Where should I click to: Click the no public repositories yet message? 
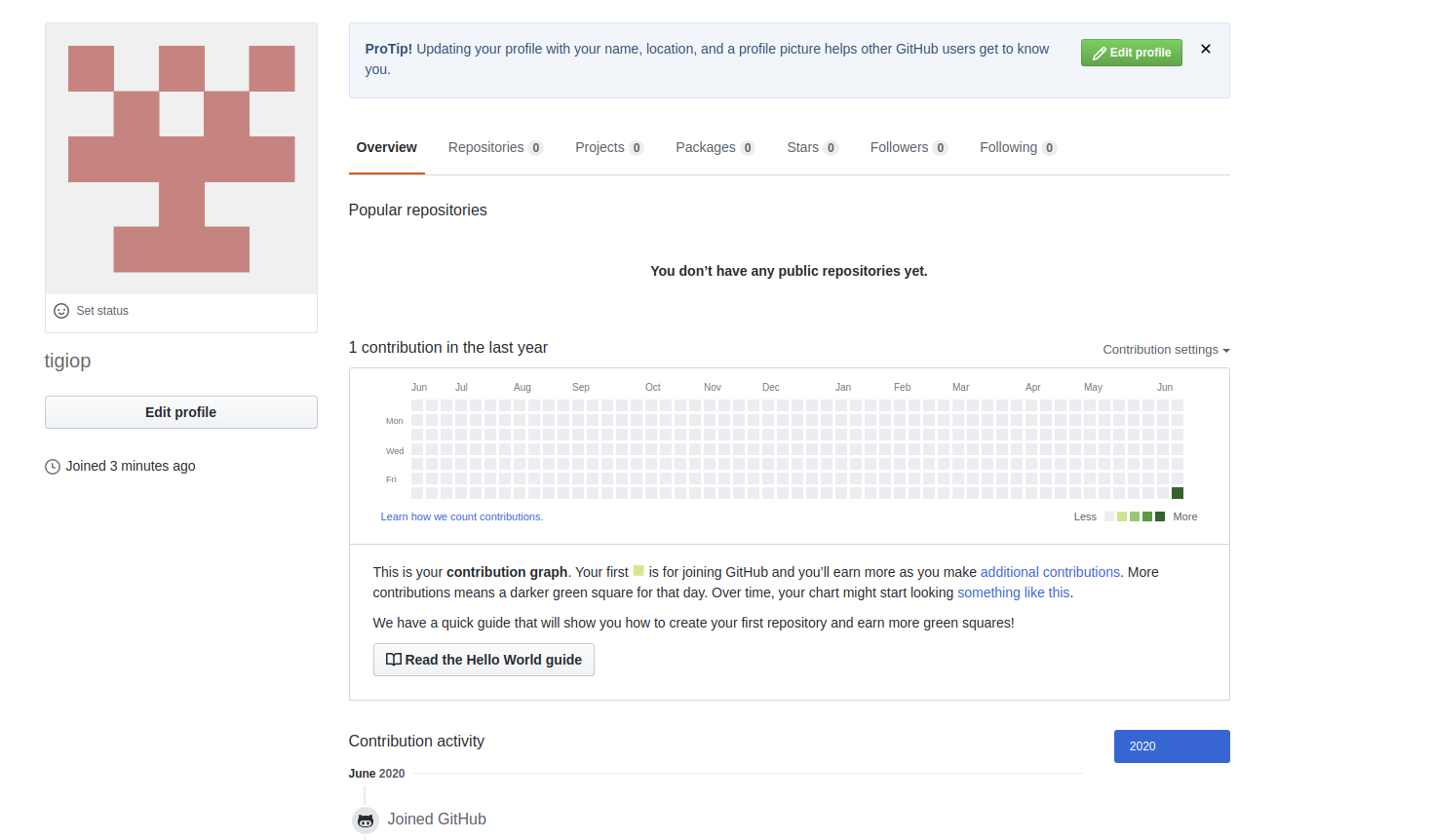click(790, 271)
